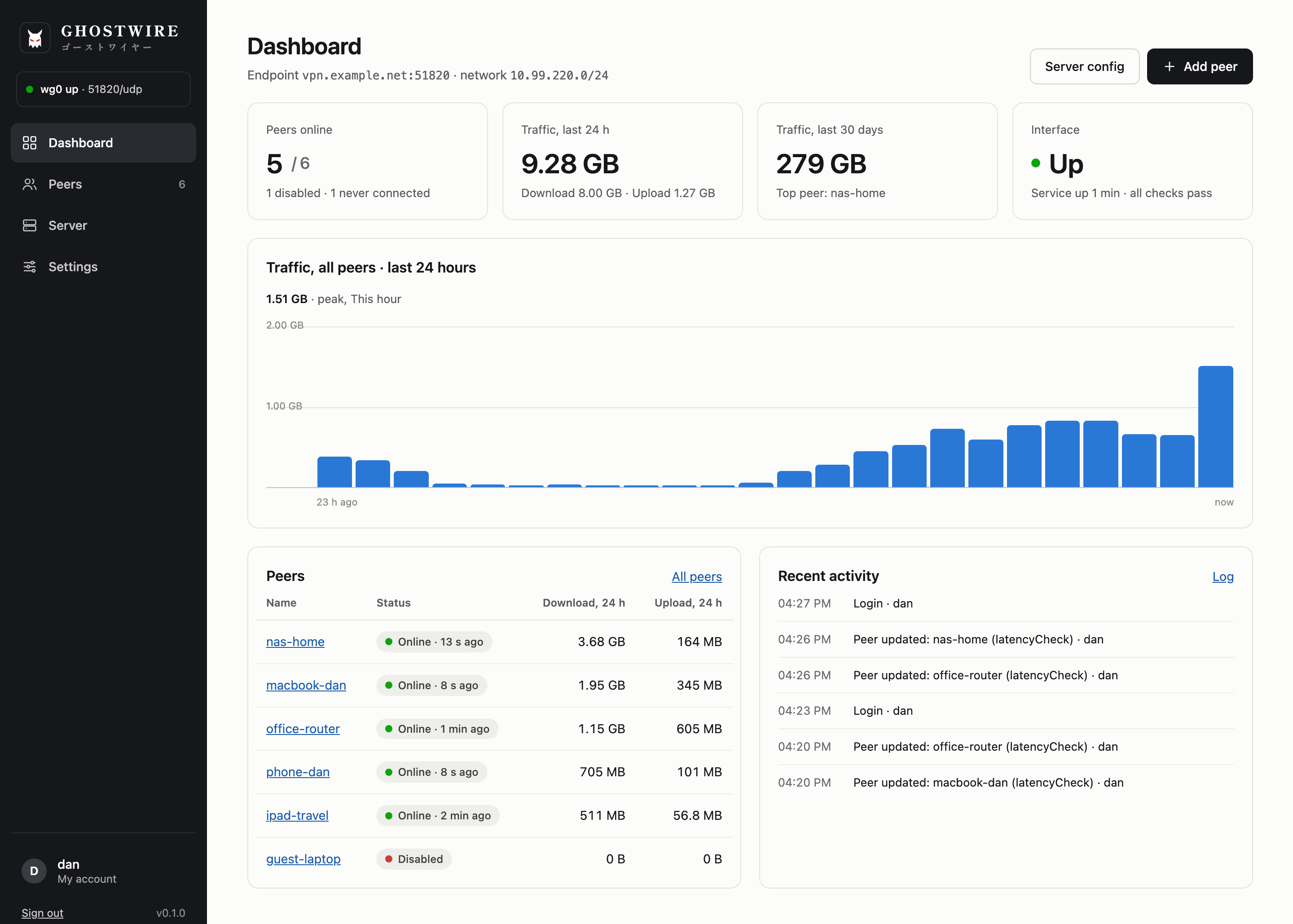This screenshot has height=924, width=1293.
Task: Click the Traffic, last 24 h card
Action: coord(622,161)
